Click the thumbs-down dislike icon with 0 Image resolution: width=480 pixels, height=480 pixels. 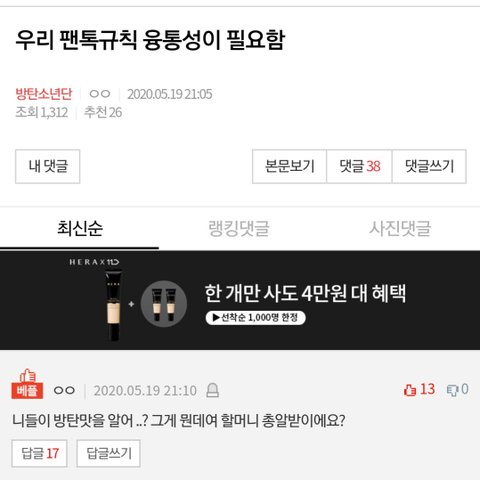coord(453,390)
